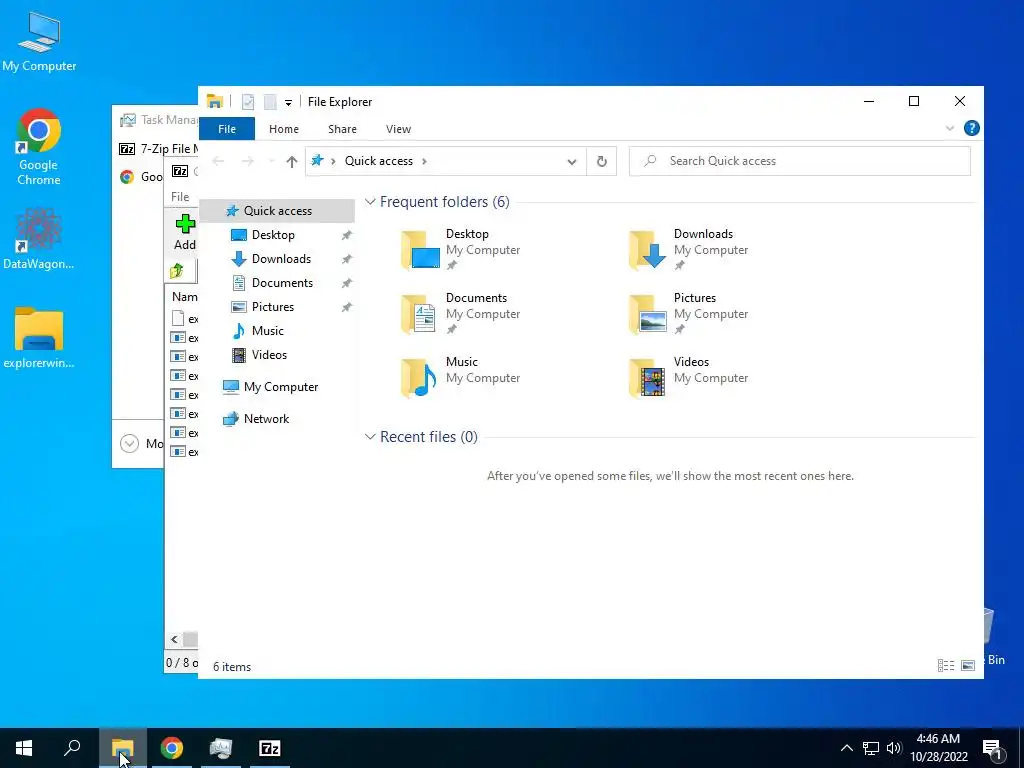The height and width of the screenshot is (768, 1024).
Task: Open File Explorer Help icon
Action: pyautogui.click(x=971, y=129)
